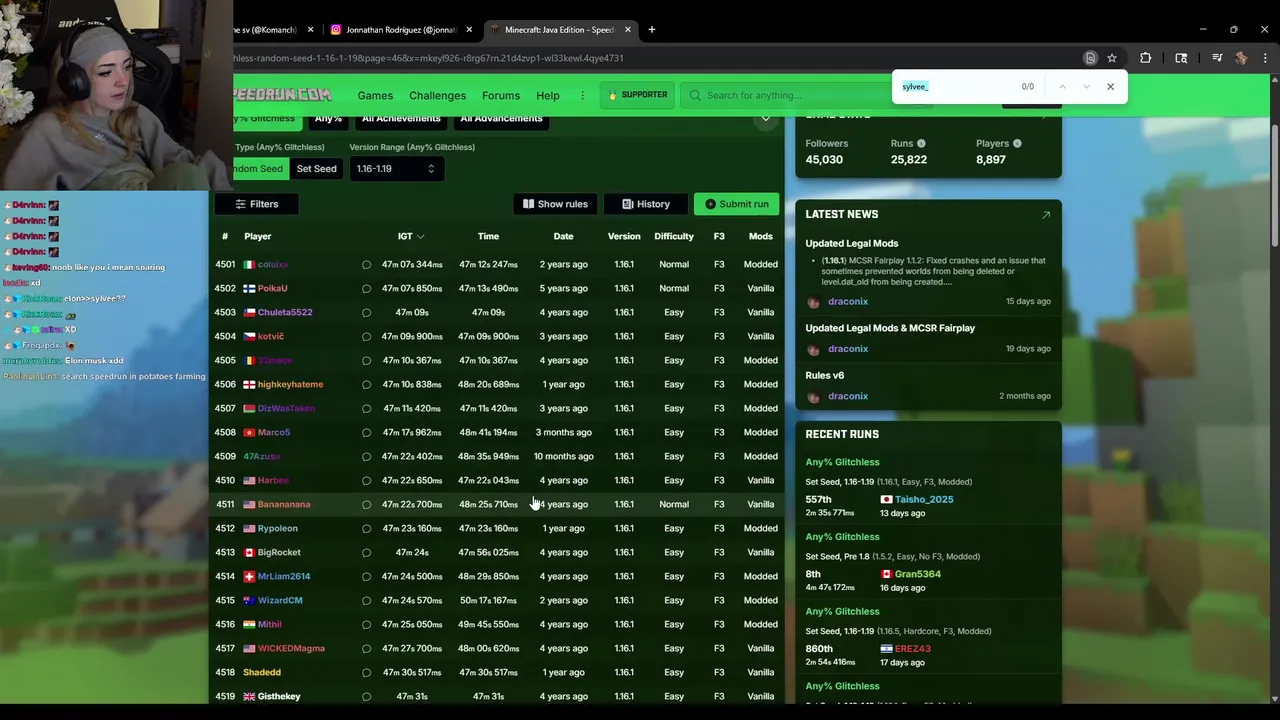Open the run History button
The image size is (1280, 720).
pos(646,204)
